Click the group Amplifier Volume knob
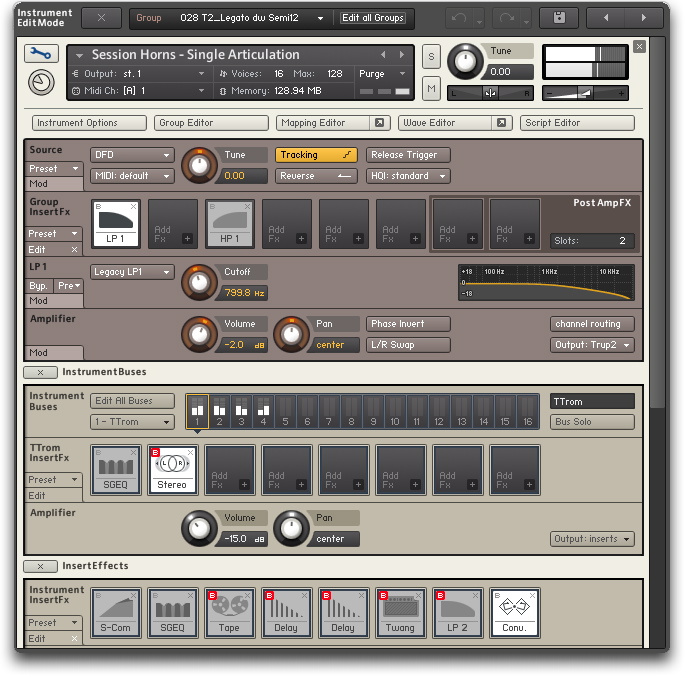This screenshot has width=684, height=676. tap(199, 335)
